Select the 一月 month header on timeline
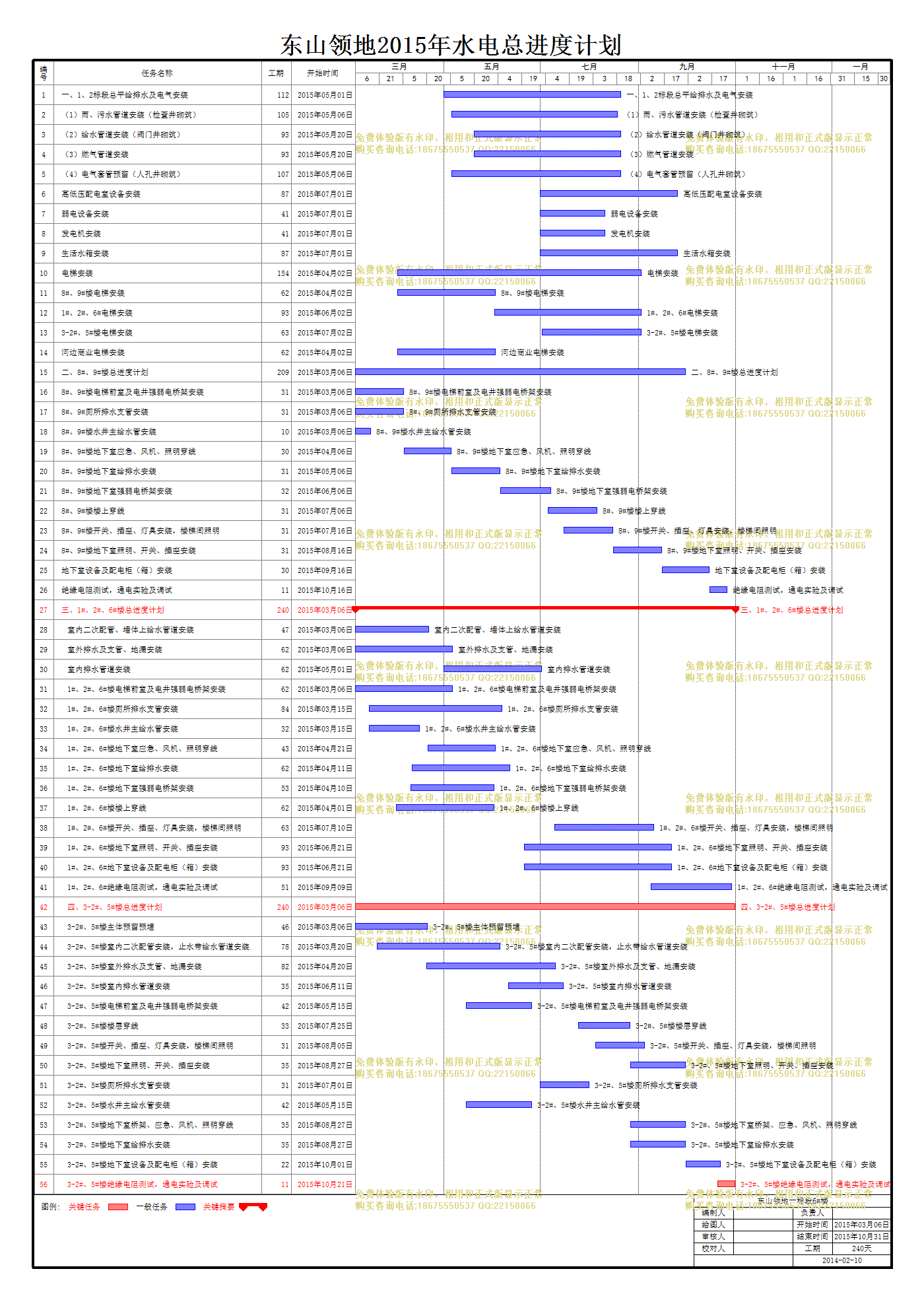The width and height of the screenshot is (924, 1300). click(861, 67)
